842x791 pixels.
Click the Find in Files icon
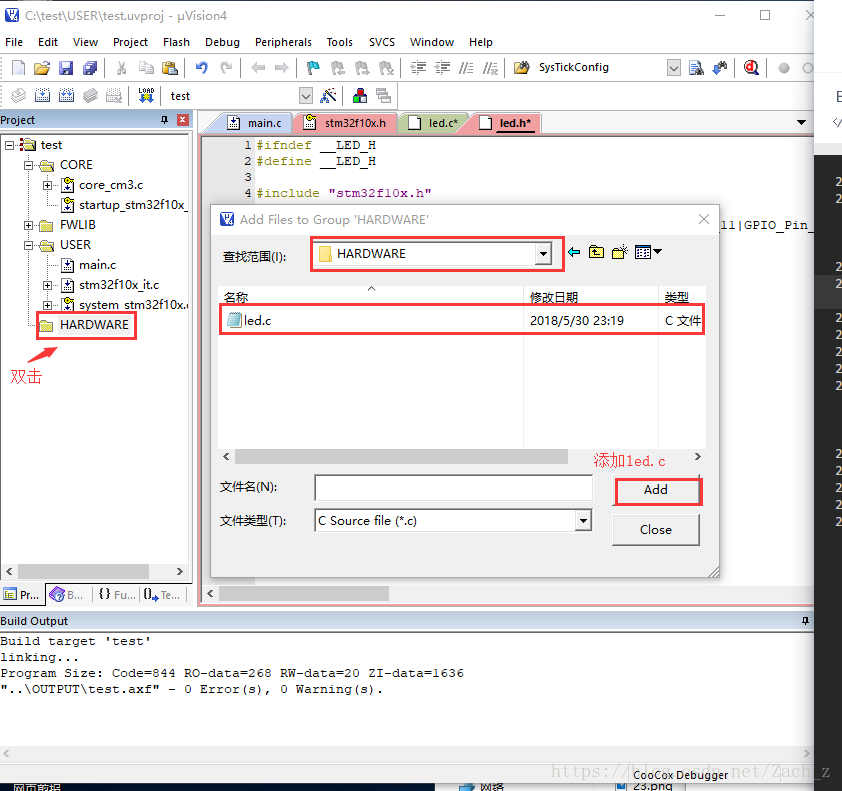click(x=521, y=68)
